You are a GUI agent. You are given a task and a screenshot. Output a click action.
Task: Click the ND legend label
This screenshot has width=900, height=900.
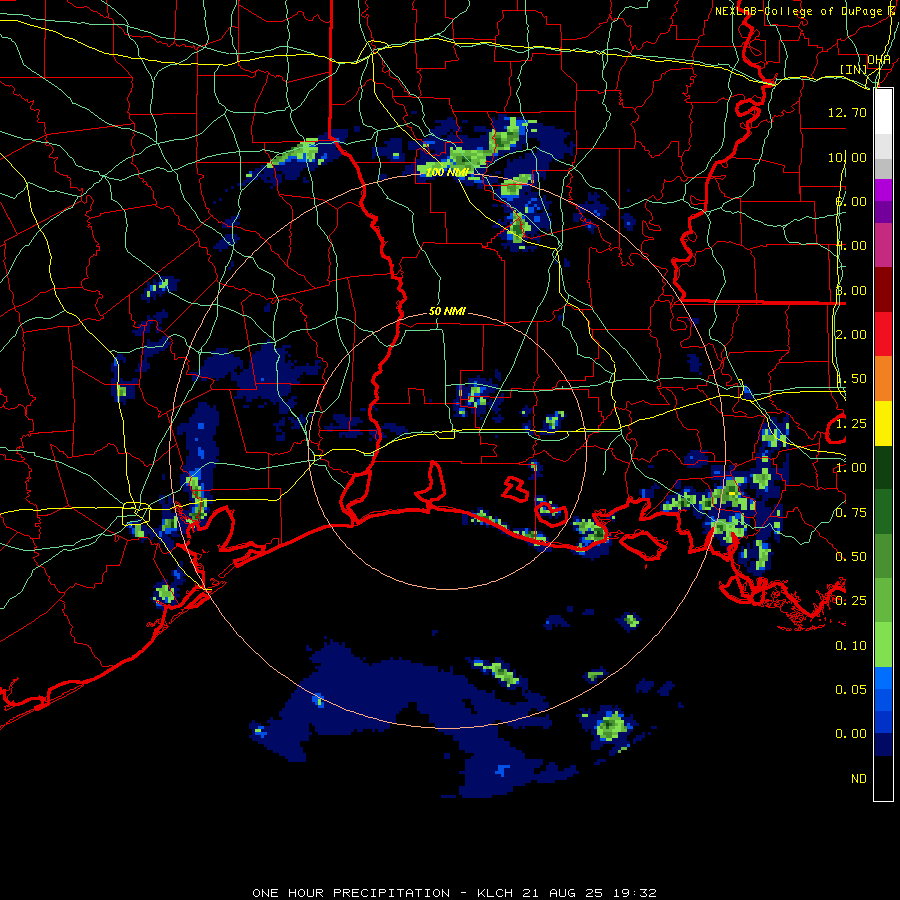click(x=859, y=779)
